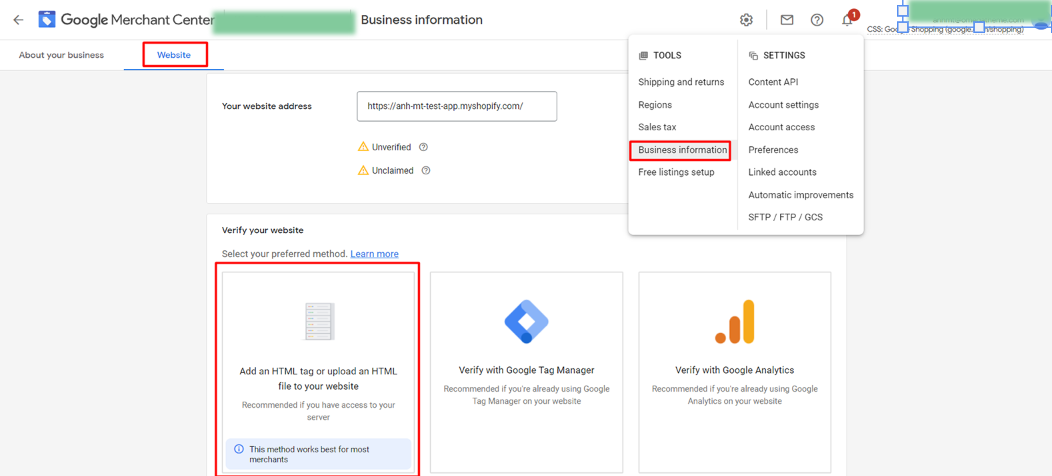This screenshot has height=476, width=1052.
Task: Choose the Add an HTML tag method card
Action: pyautogui.click(x=319, y=372)
